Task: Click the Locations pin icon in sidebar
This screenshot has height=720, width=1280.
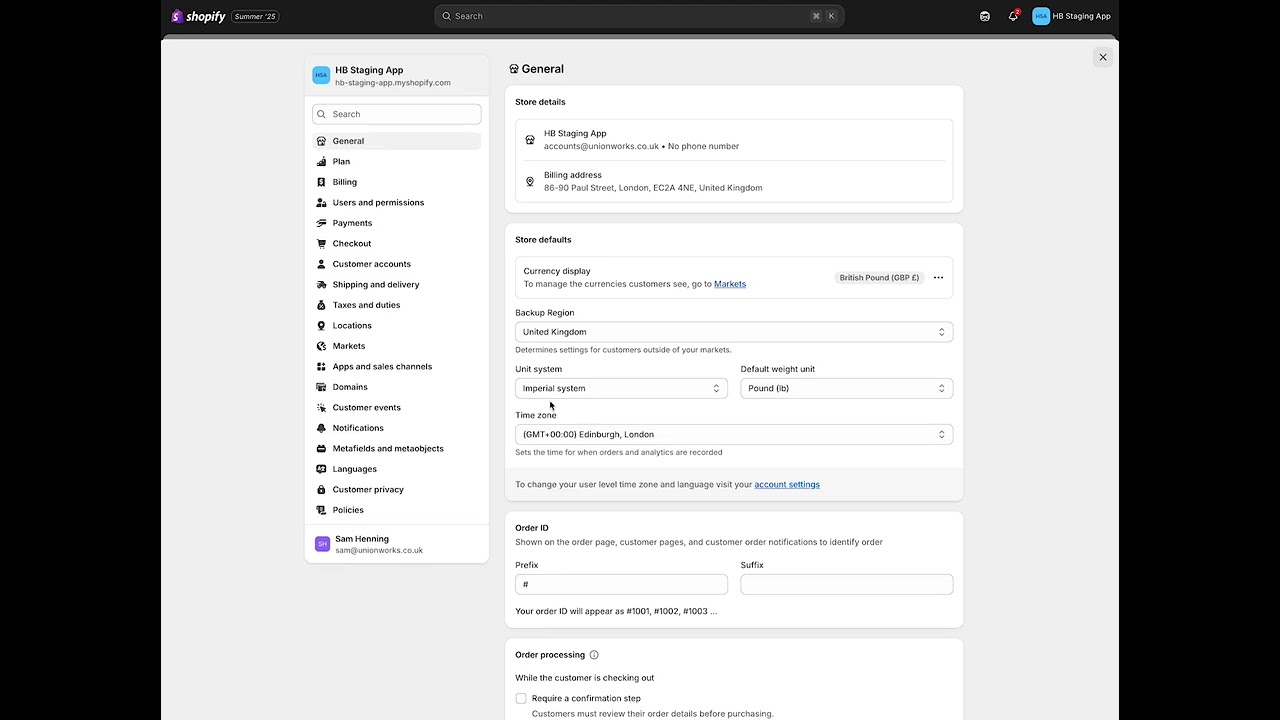Action: click(322, 326)
